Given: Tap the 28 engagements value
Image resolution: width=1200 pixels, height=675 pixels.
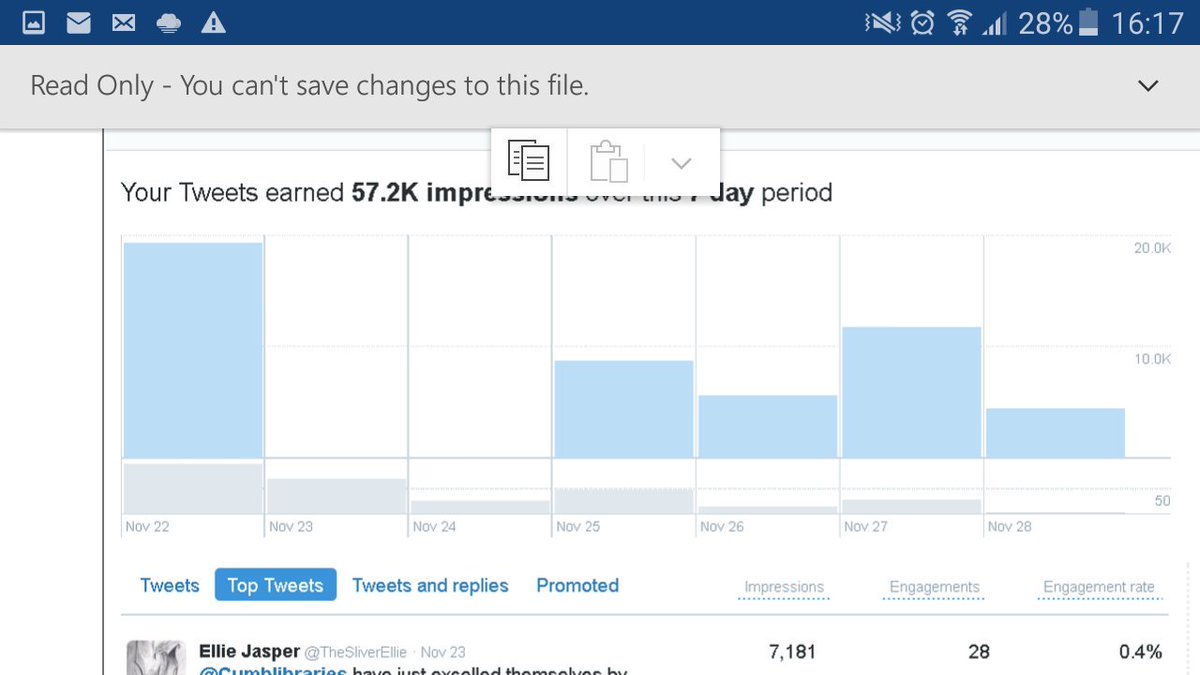Looking at the screenshot, I should tap(979, 652).
